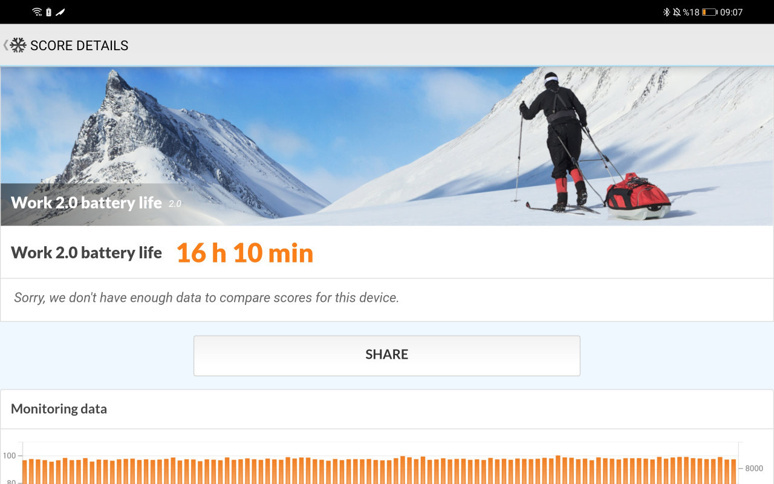Tap the not enough data comparison message

(206, 298)
